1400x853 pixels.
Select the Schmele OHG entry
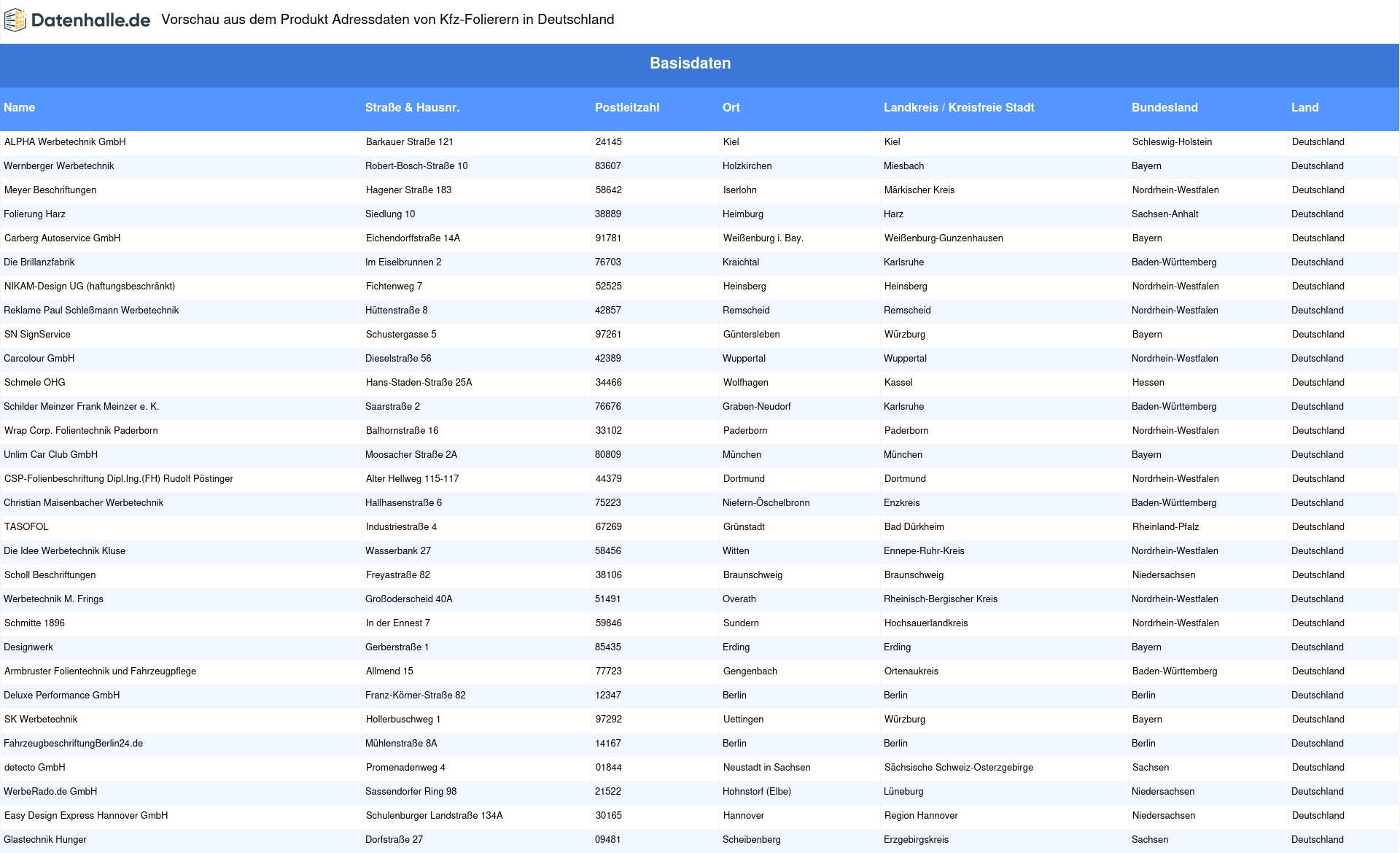pos(35,383)
